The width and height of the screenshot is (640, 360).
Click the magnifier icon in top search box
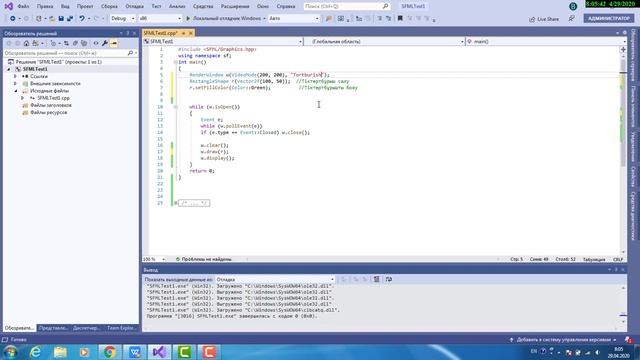[x=385, y=6]
